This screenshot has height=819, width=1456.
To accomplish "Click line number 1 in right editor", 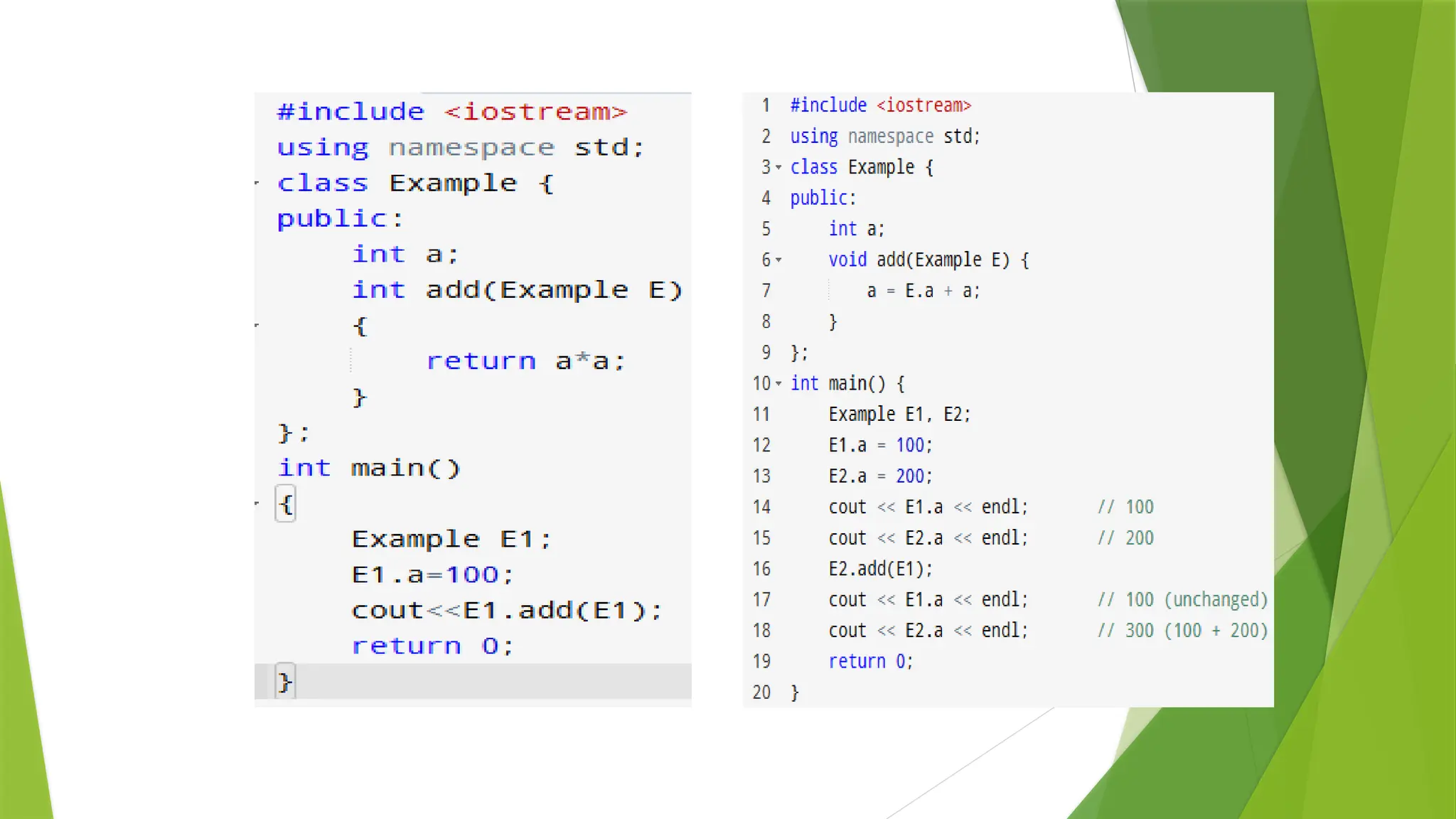I will click(x=766, y=105).
